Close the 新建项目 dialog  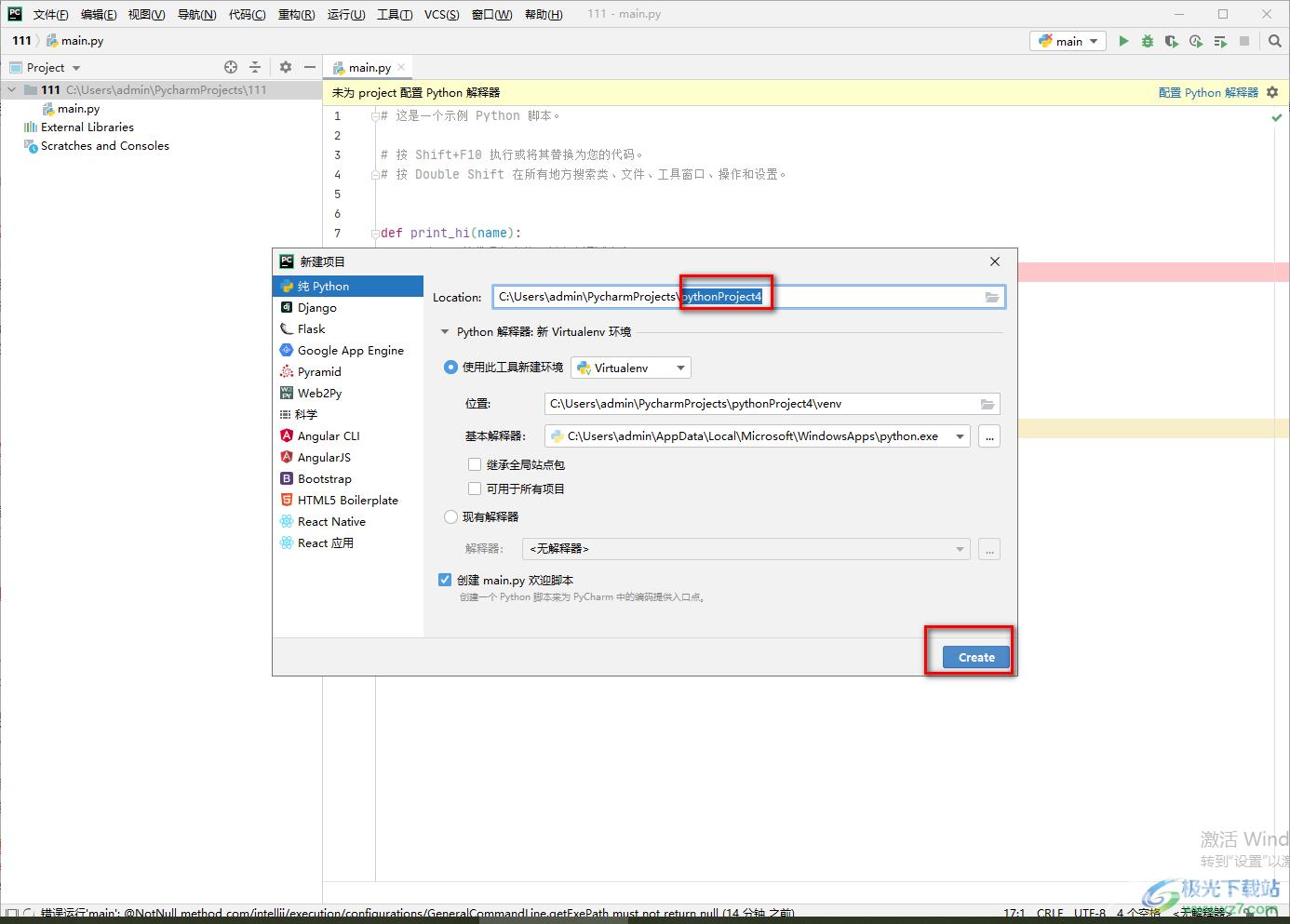click(x=995, y=261)
